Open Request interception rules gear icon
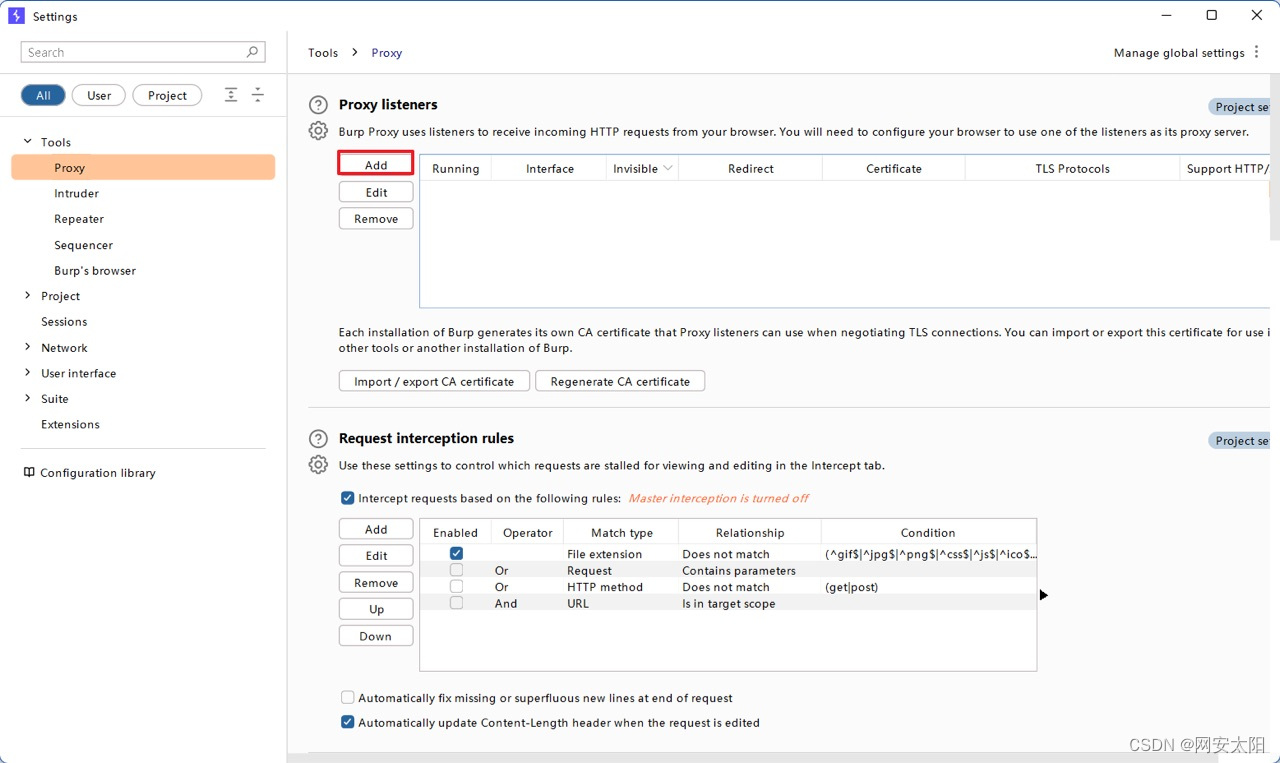Image resolution: width=1280 pixels, height=763 pixels. (x=318, y=465)
